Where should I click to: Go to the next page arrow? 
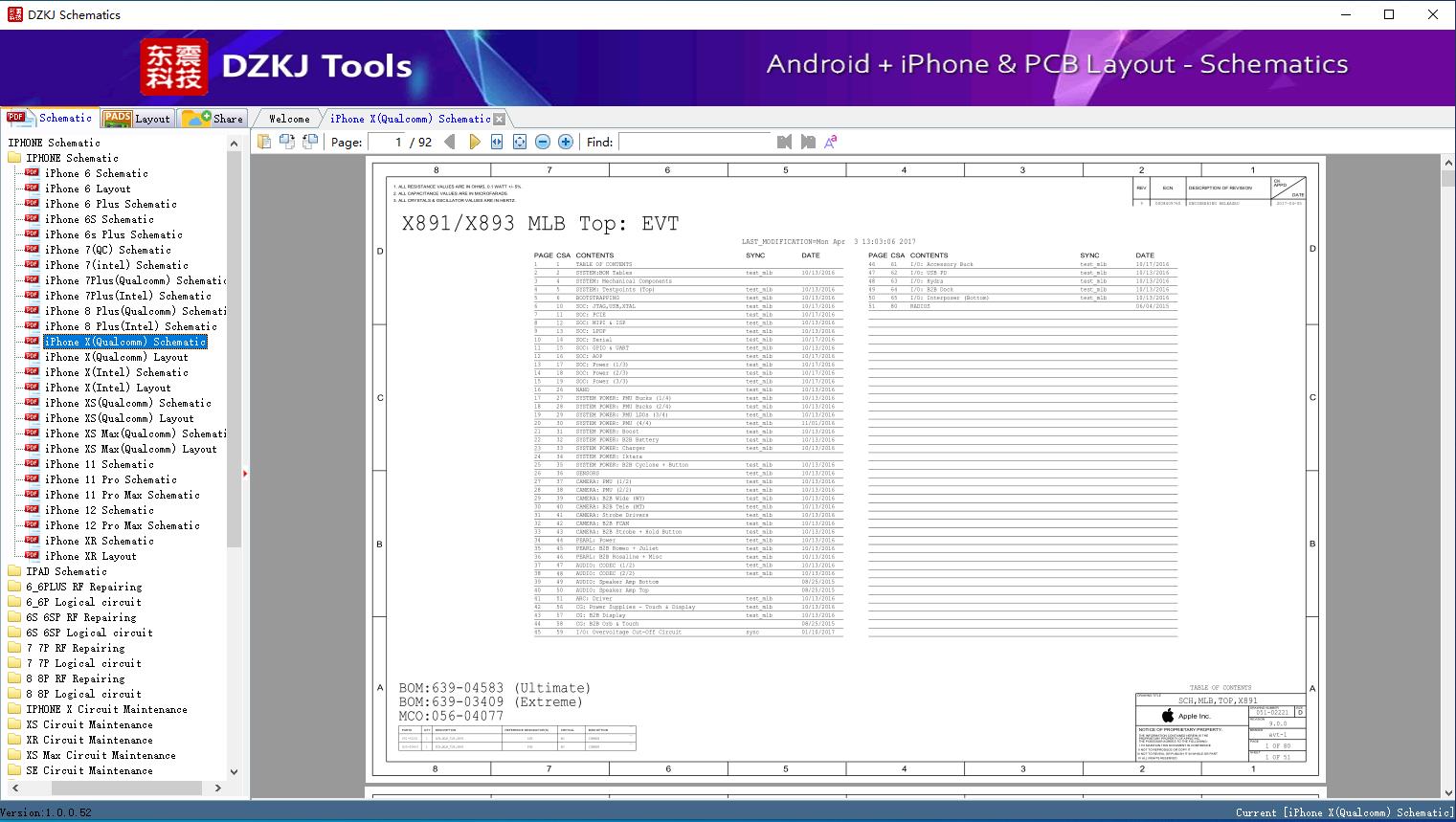[x=474, y=142]
